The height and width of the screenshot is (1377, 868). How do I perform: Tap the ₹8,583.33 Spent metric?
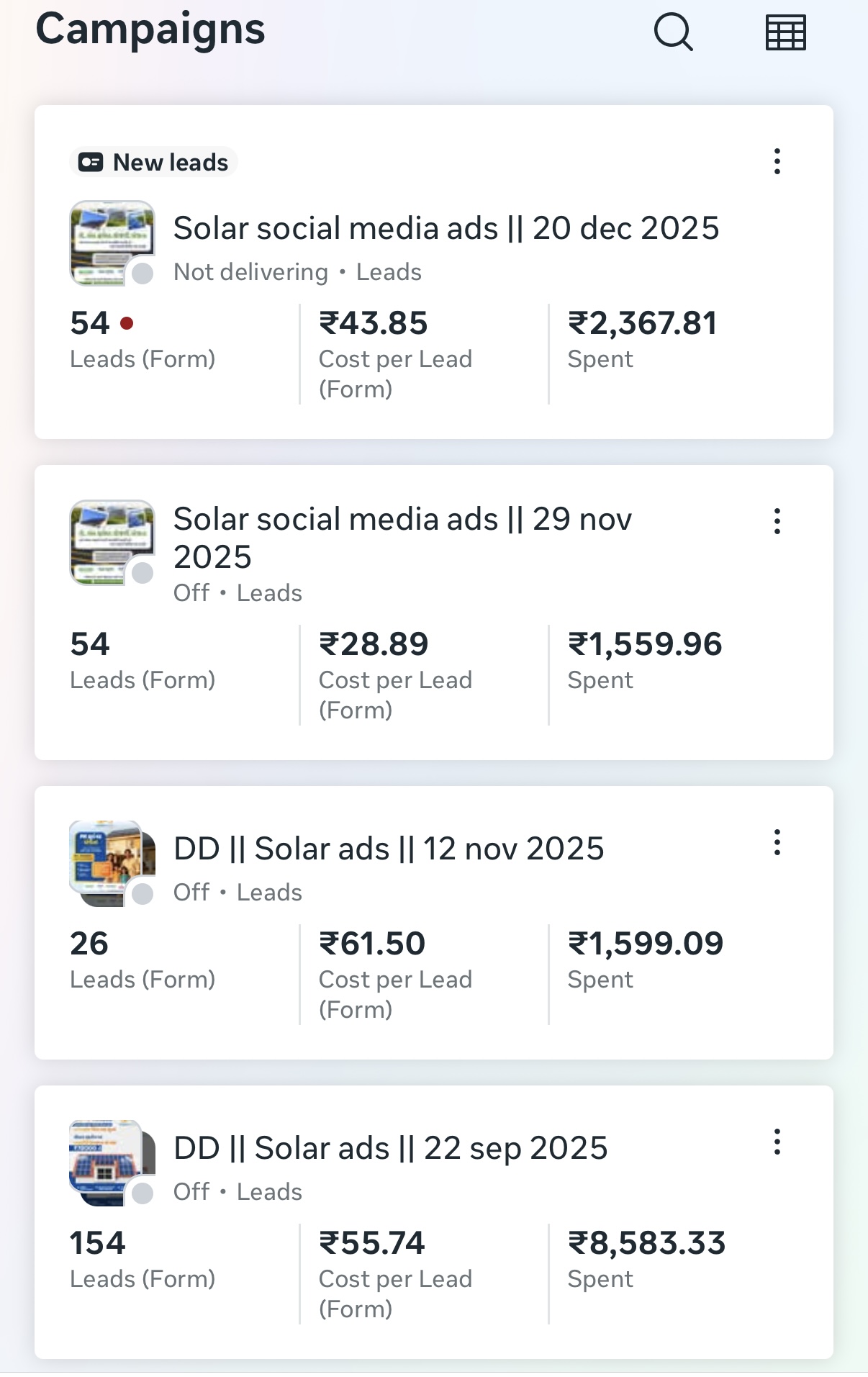click(646, 1258)
